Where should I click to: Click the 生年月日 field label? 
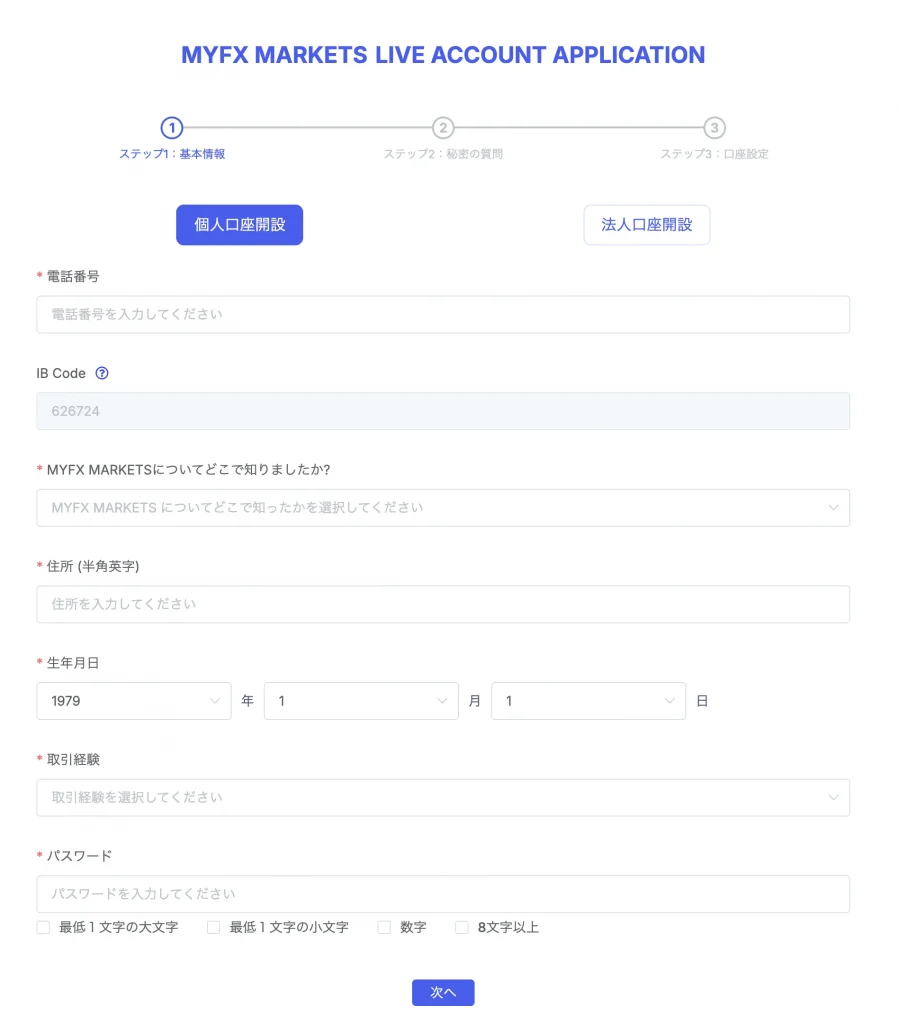coord(73,663)
